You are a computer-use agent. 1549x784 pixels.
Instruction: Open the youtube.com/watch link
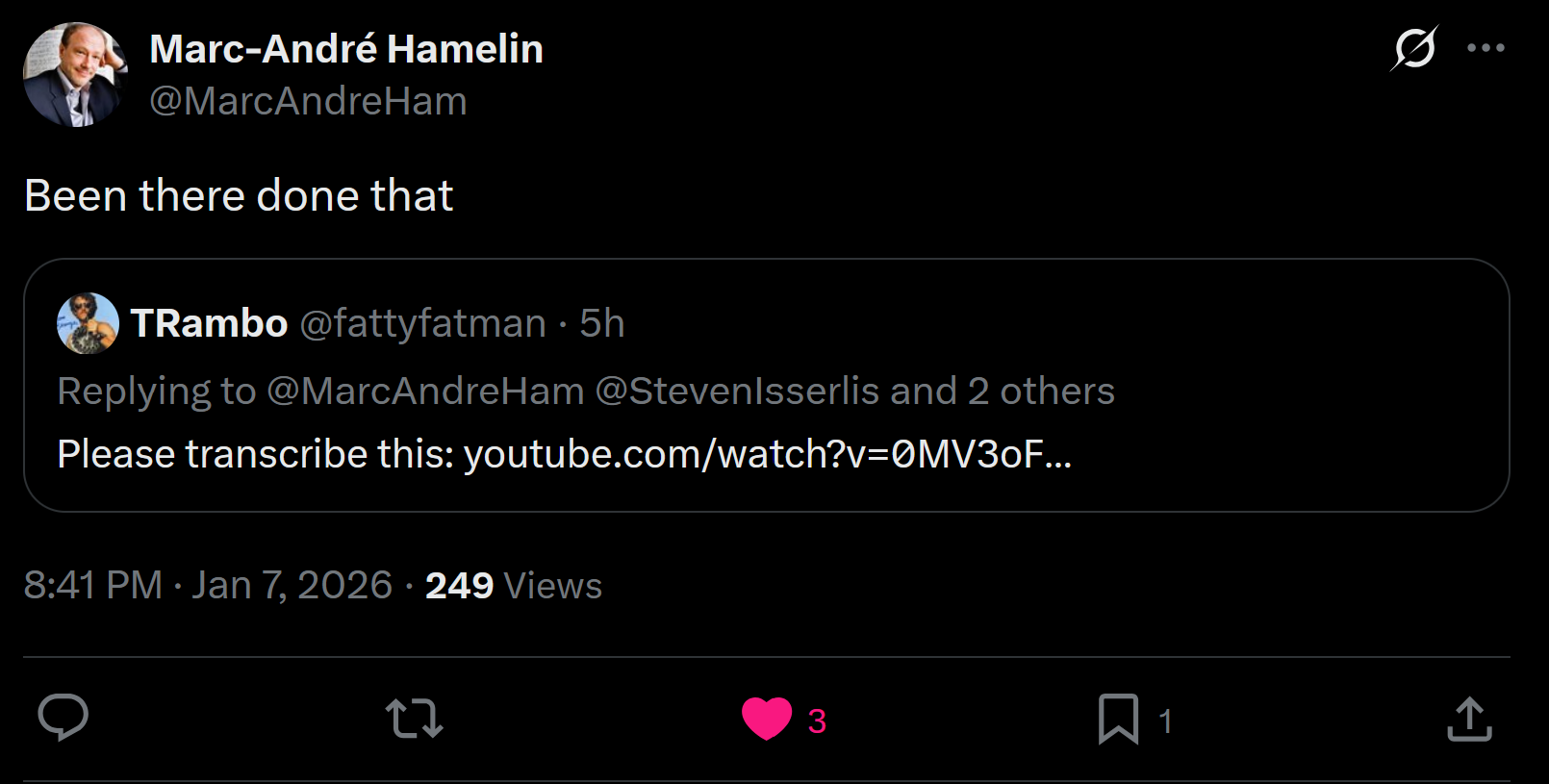tap(767, 454)
